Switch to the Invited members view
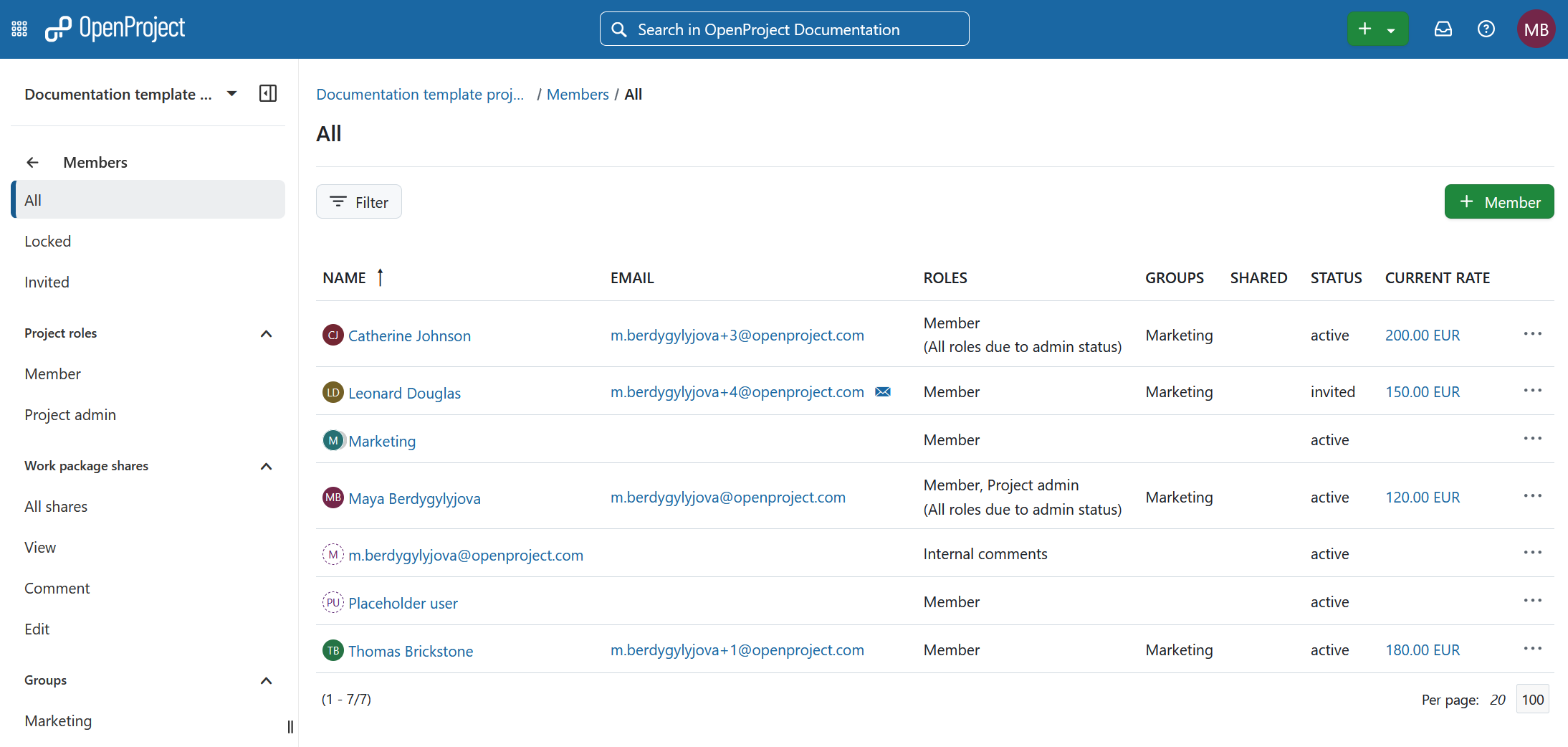 coord(47,281)
